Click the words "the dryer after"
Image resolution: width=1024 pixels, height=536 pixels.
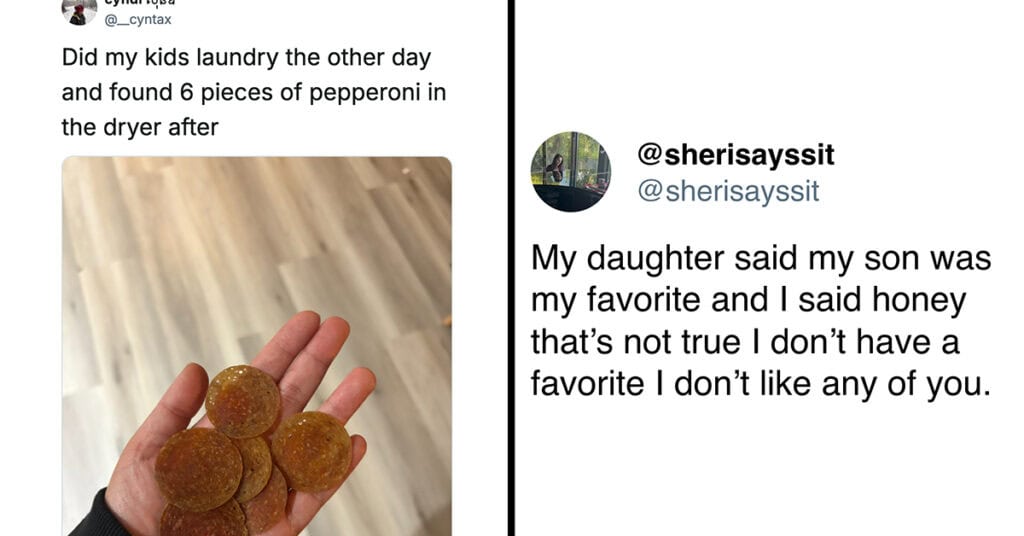[140, 127]
